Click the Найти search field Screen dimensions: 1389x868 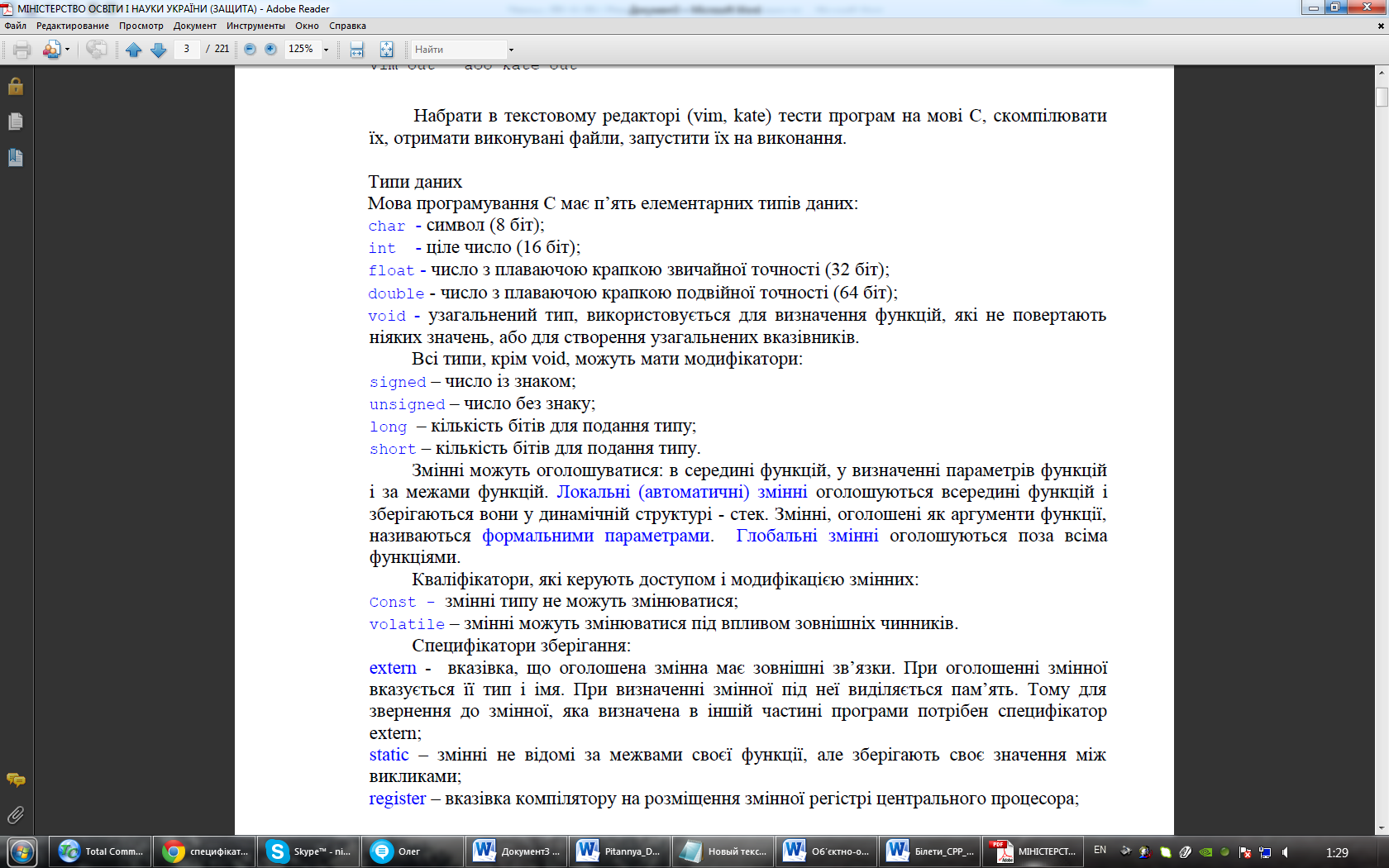[x=458, y=50]
